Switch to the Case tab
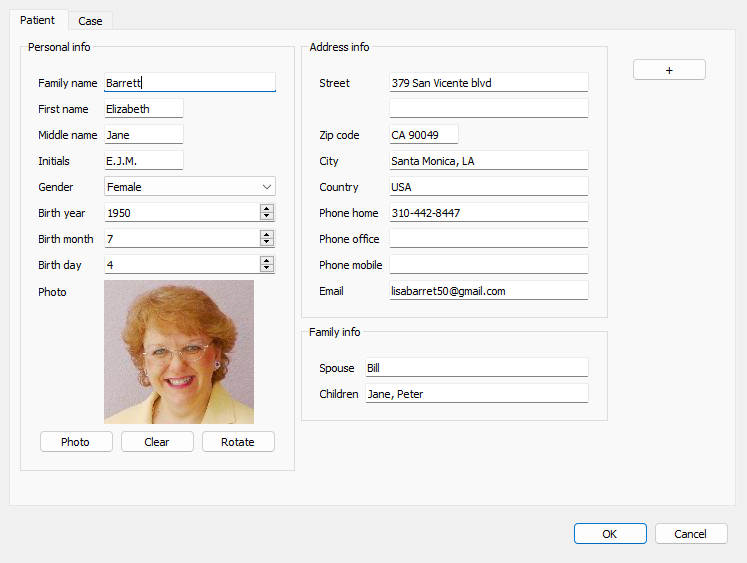Screen dimensions: 747x563 (90, 21)
